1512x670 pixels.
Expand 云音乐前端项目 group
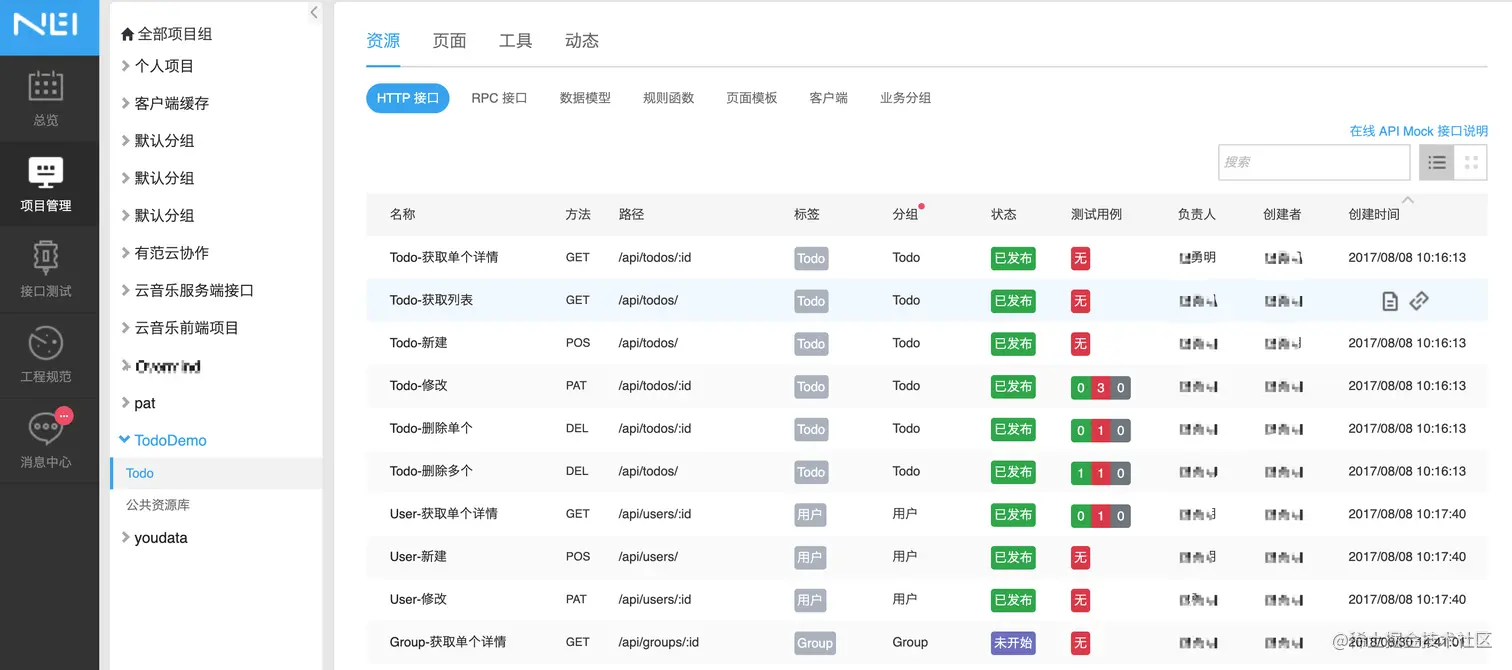coord(125,328)
